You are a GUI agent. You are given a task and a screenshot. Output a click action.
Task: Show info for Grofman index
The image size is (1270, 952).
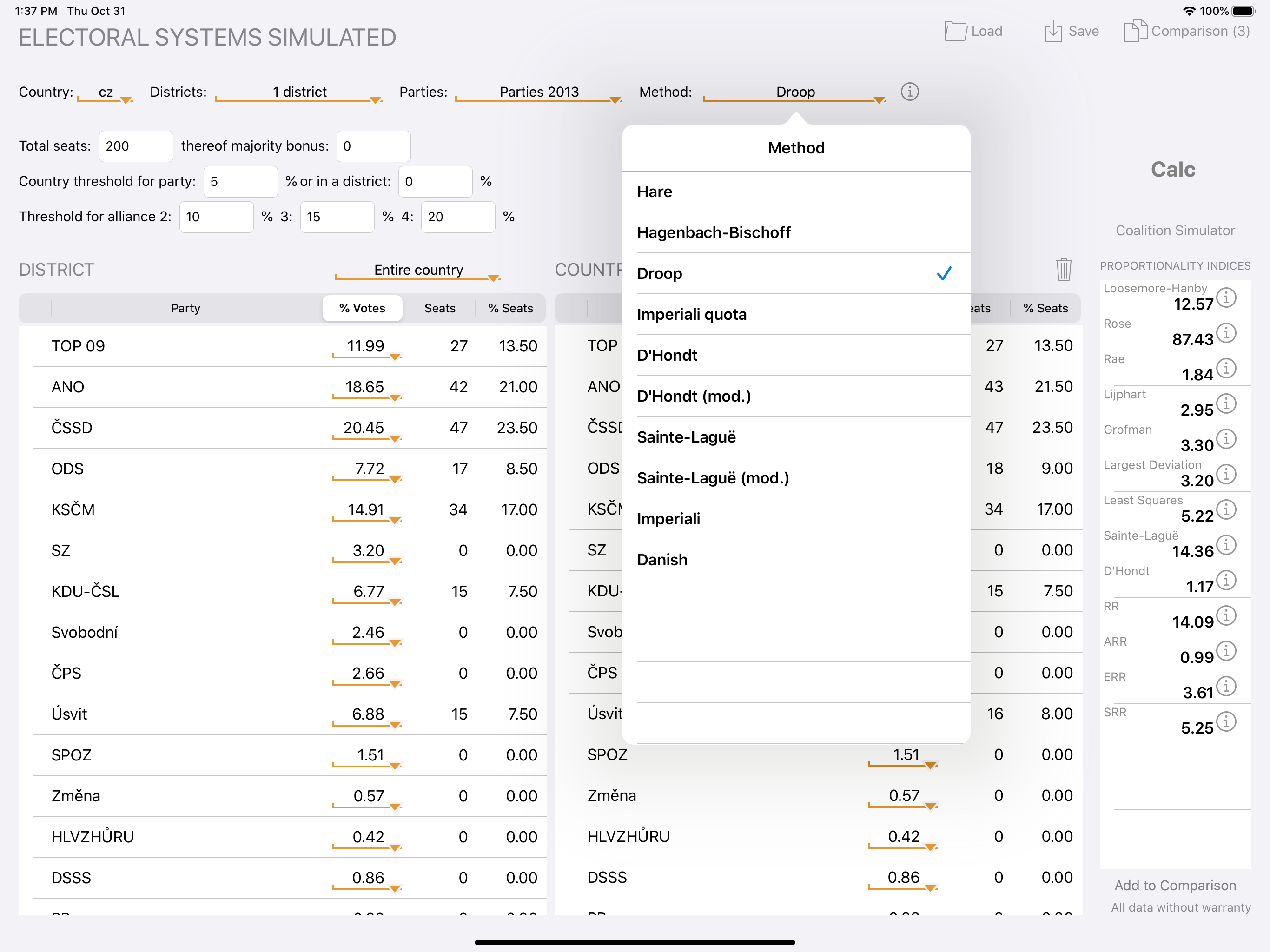[1226, 439]
